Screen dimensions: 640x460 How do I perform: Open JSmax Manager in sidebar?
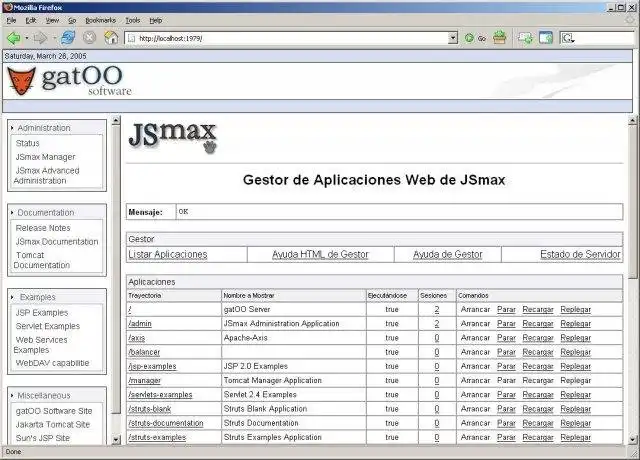[45, 157]
